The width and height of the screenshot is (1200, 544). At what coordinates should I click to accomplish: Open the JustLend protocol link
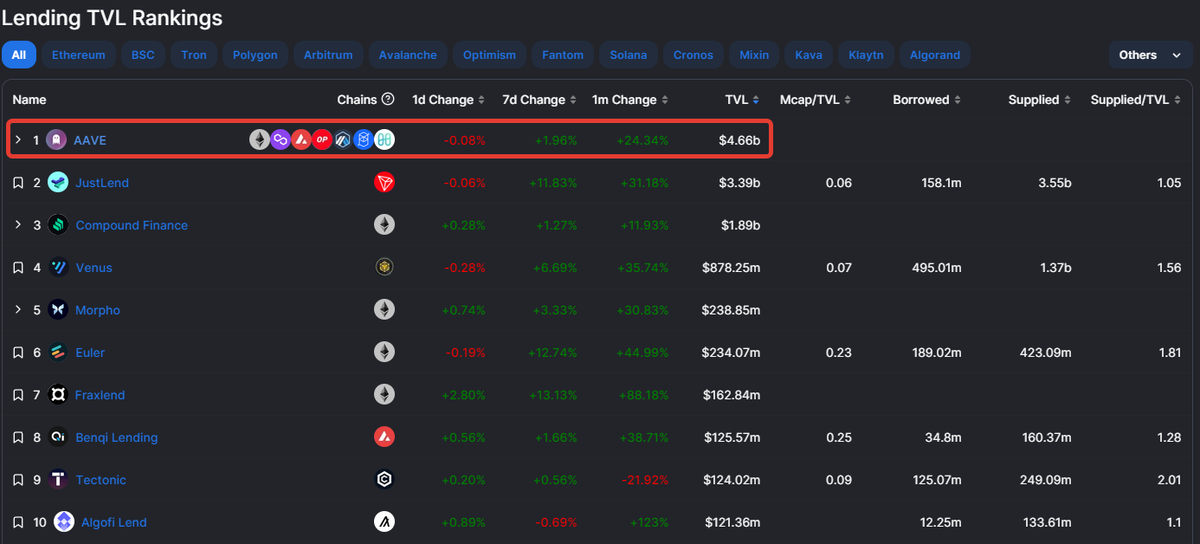pyautogui.click(x=102, y=183)
